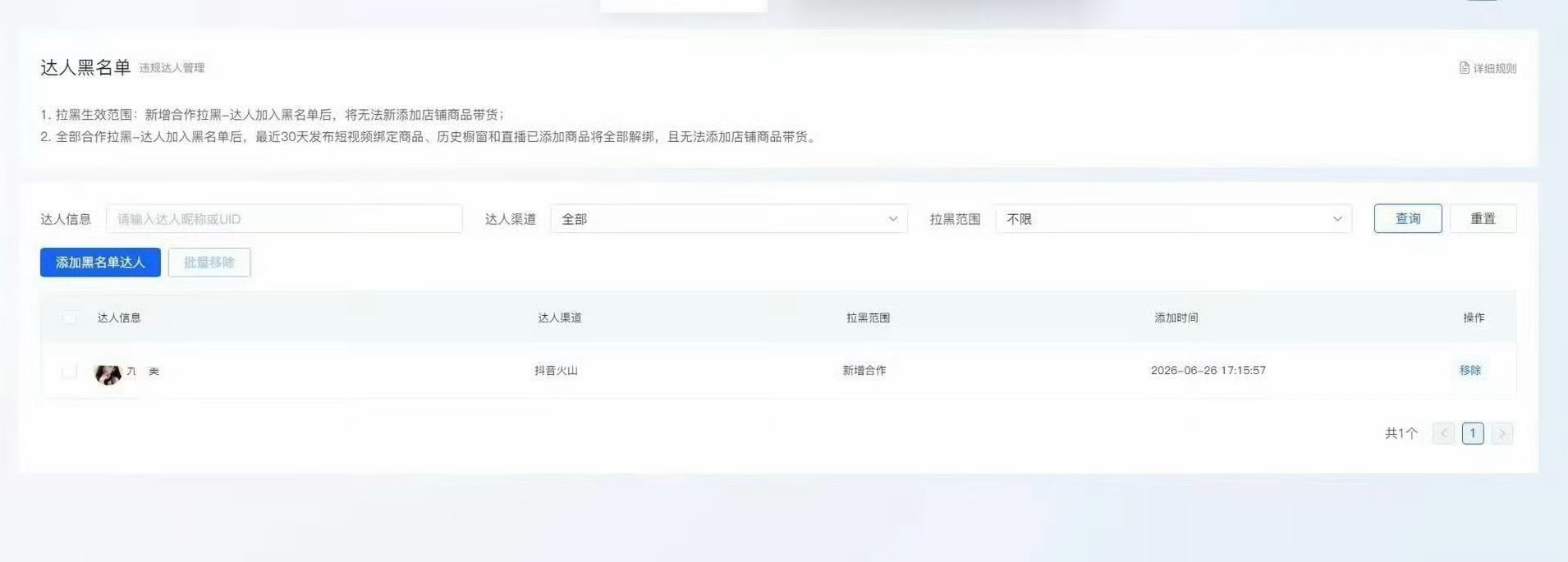This screenshot has width=1568, height=562.
Task: Go to previous page arrow
Action: (1443, 433)
